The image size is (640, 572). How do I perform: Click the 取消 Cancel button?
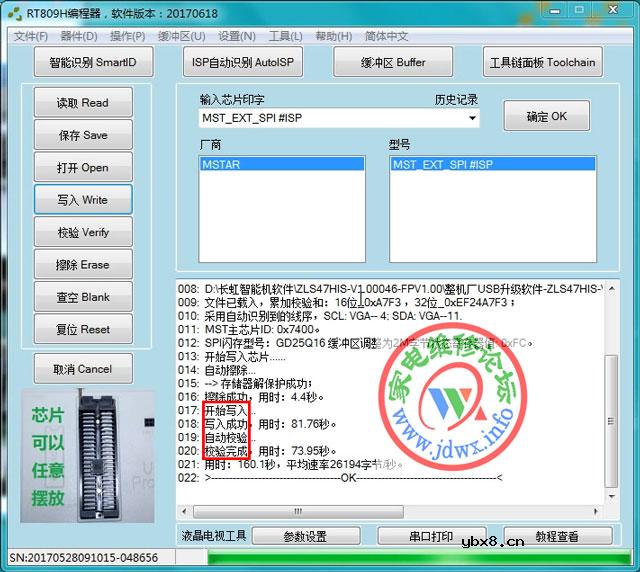pyautogui.click(x=83, y=369)
